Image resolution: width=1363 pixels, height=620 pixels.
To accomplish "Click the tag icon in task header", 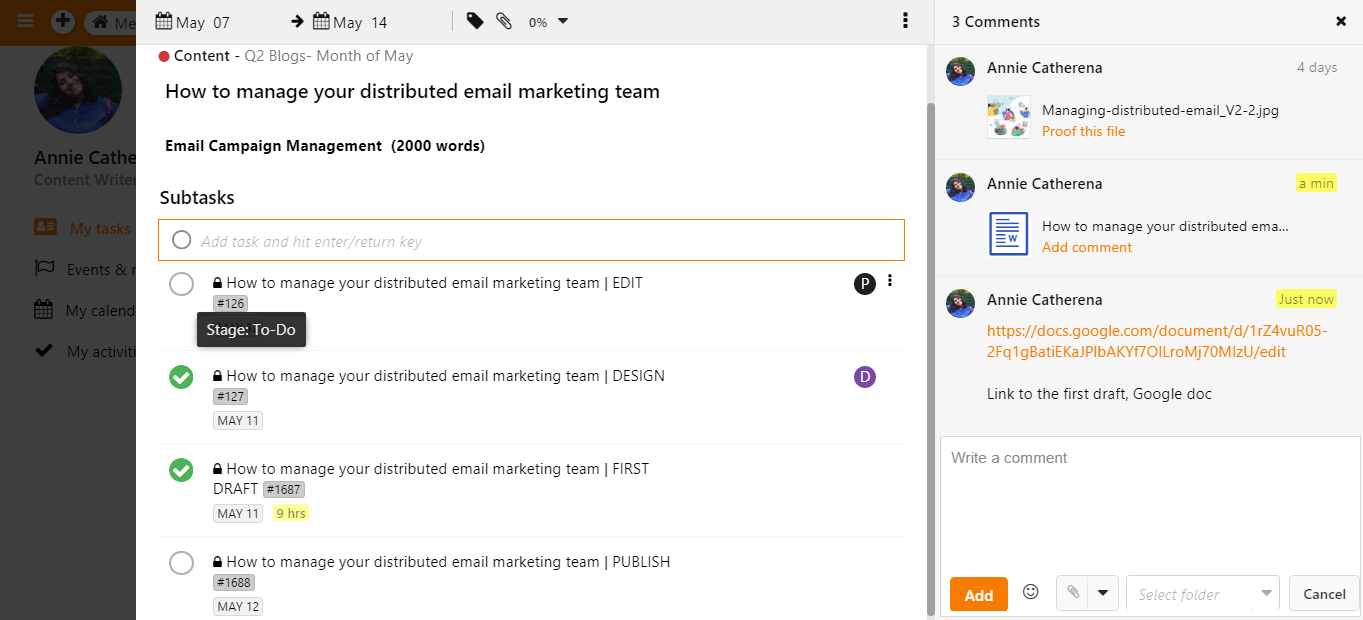I will (475, 21).
